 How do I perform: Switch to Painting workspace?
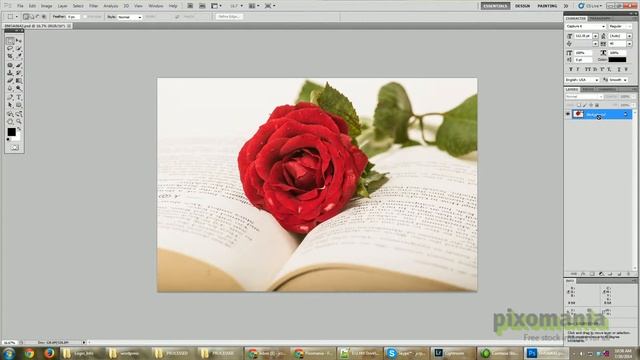[547, 6]
